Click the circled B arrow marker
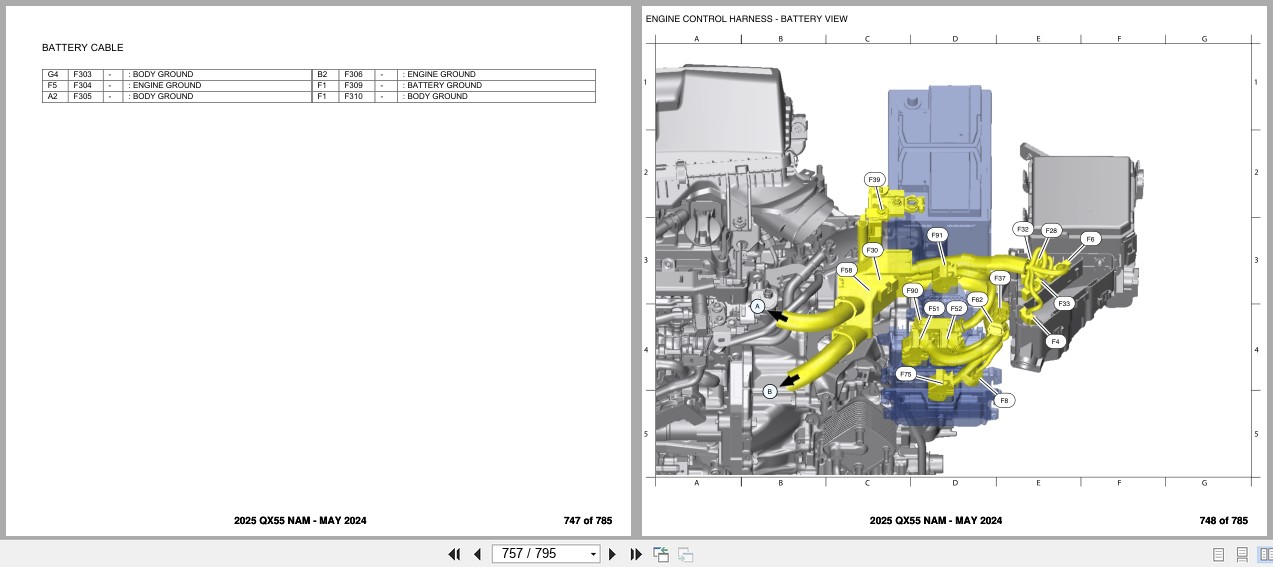 (x=770, y=391)
